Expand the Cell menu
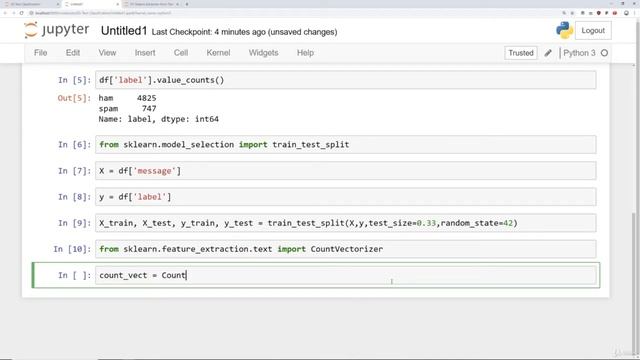The width and height of the screenshot is (640, 360). coord(181,53)
